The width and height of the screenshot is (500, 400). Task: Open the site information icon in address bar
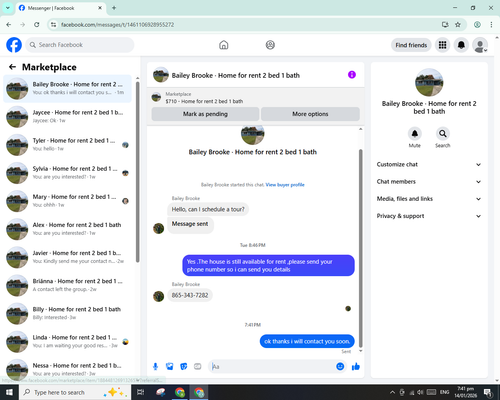pyautogui.click(x=53, y=24)
